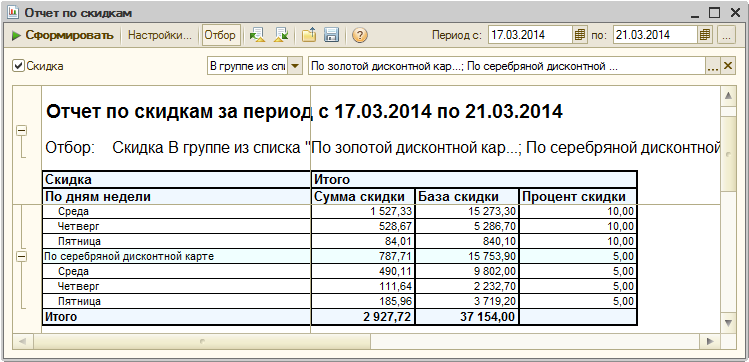Click the horizontal scrollbar right arrow
Viewport: 749px width, 362px height.
pos(710,341)
